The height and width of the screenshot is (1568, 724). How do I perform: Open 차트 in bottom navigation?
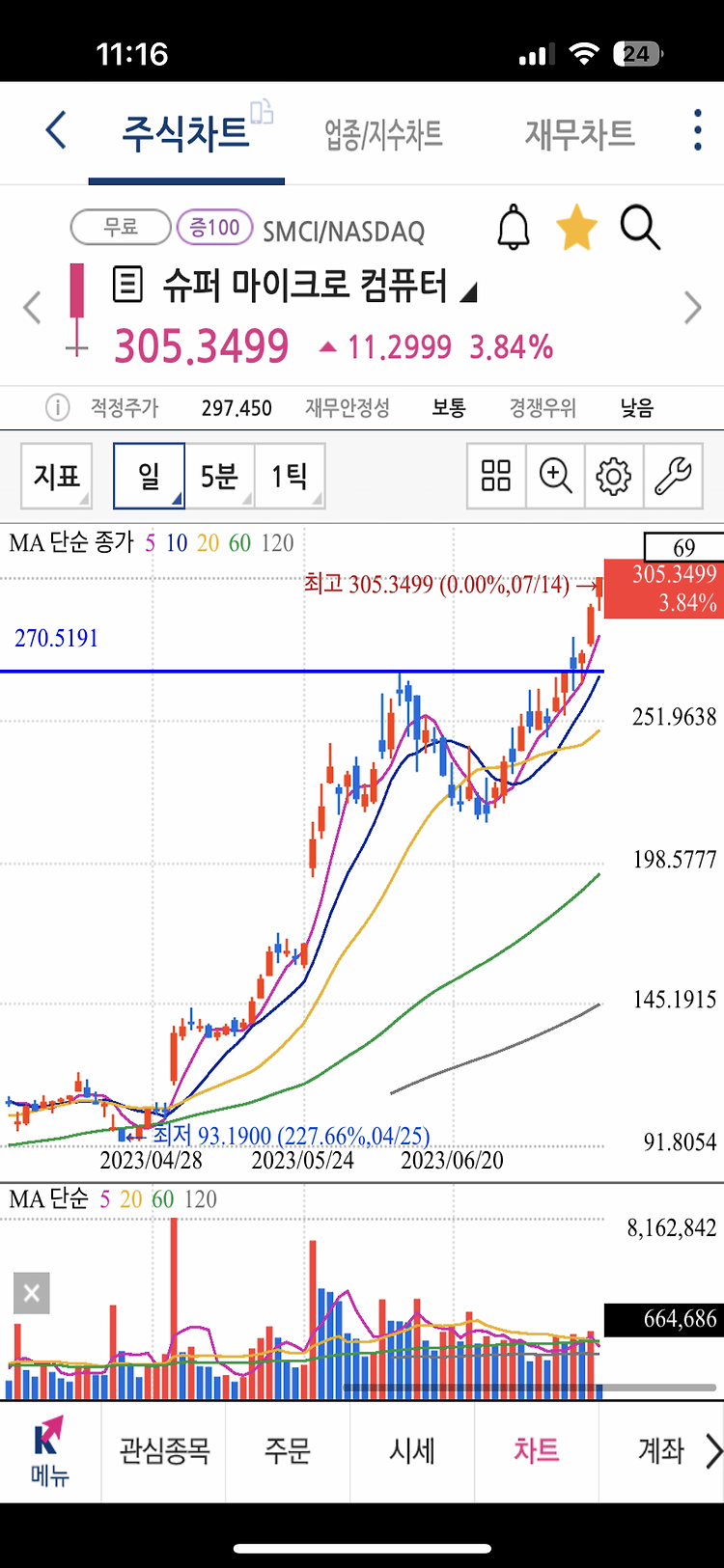536,1450
